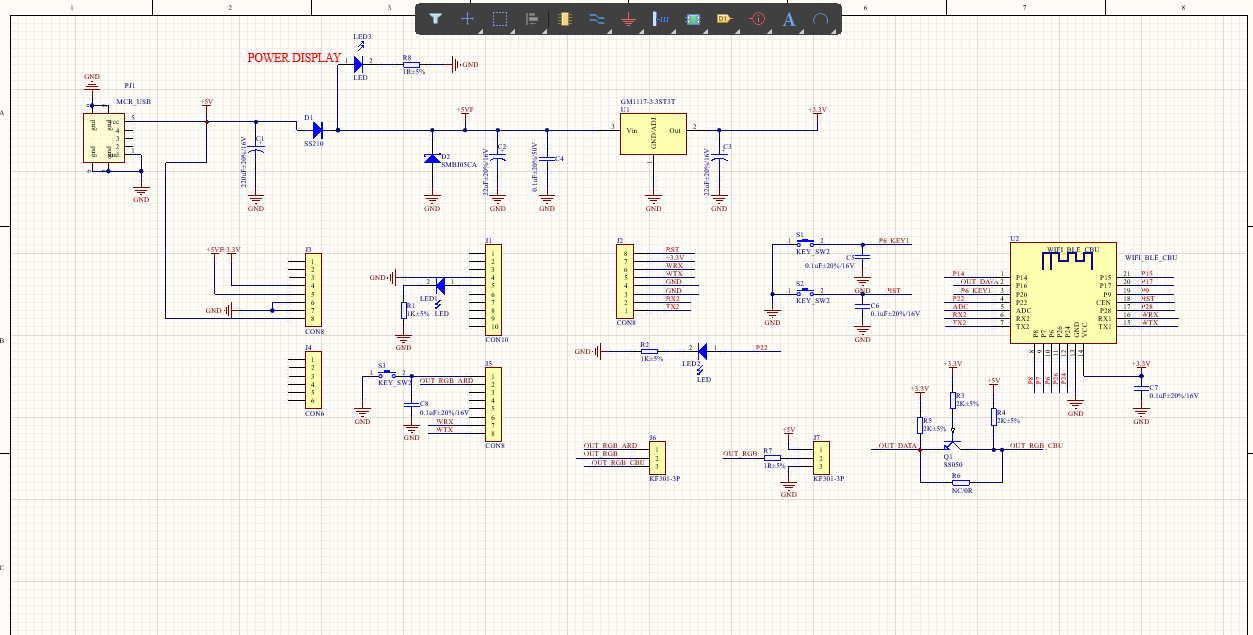Open the align objects tool
Image resolution: width=1253 pixels, height=635 pixels.
(532, 18)
